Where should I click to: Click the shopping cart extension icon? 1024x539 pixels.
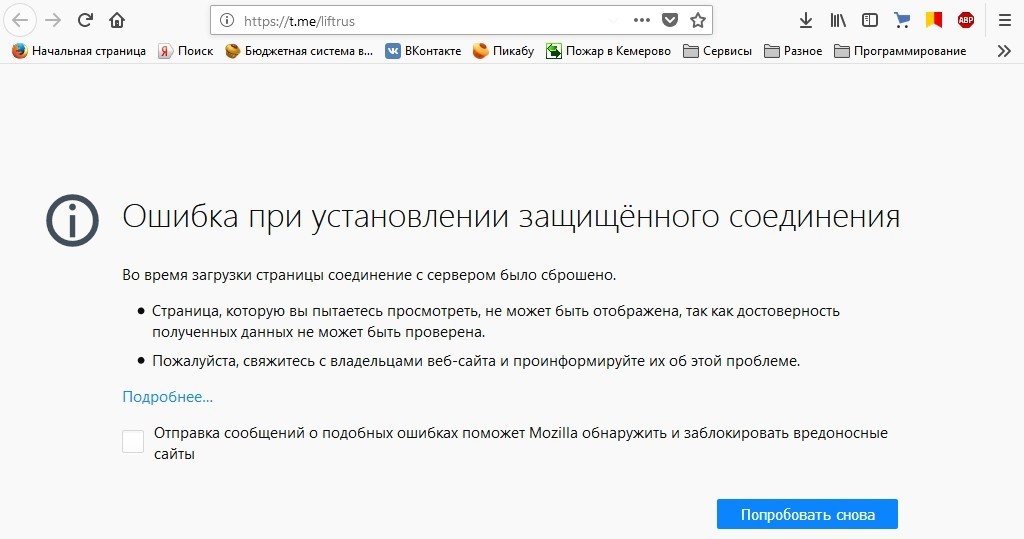click(x=902, y=20)
